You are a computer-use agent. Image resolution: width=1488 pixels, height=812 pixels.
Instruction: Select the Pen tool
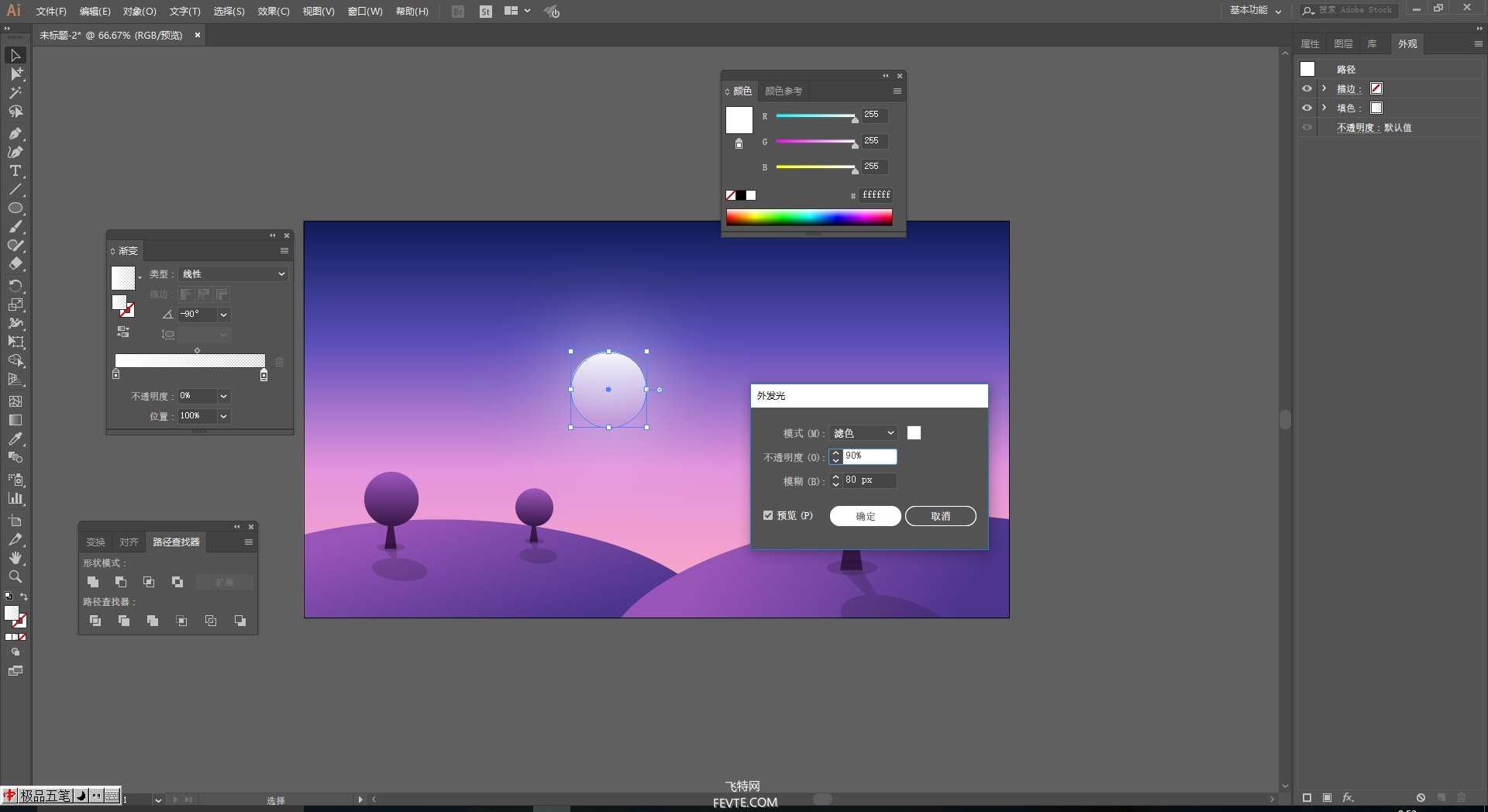[15, 133]
